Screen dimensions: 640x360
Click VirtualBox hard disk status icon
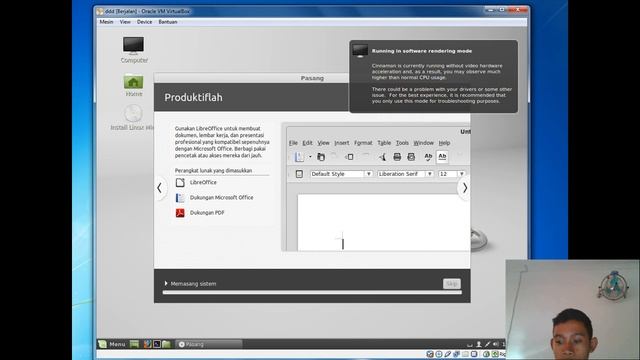click(x=430, y=354)
